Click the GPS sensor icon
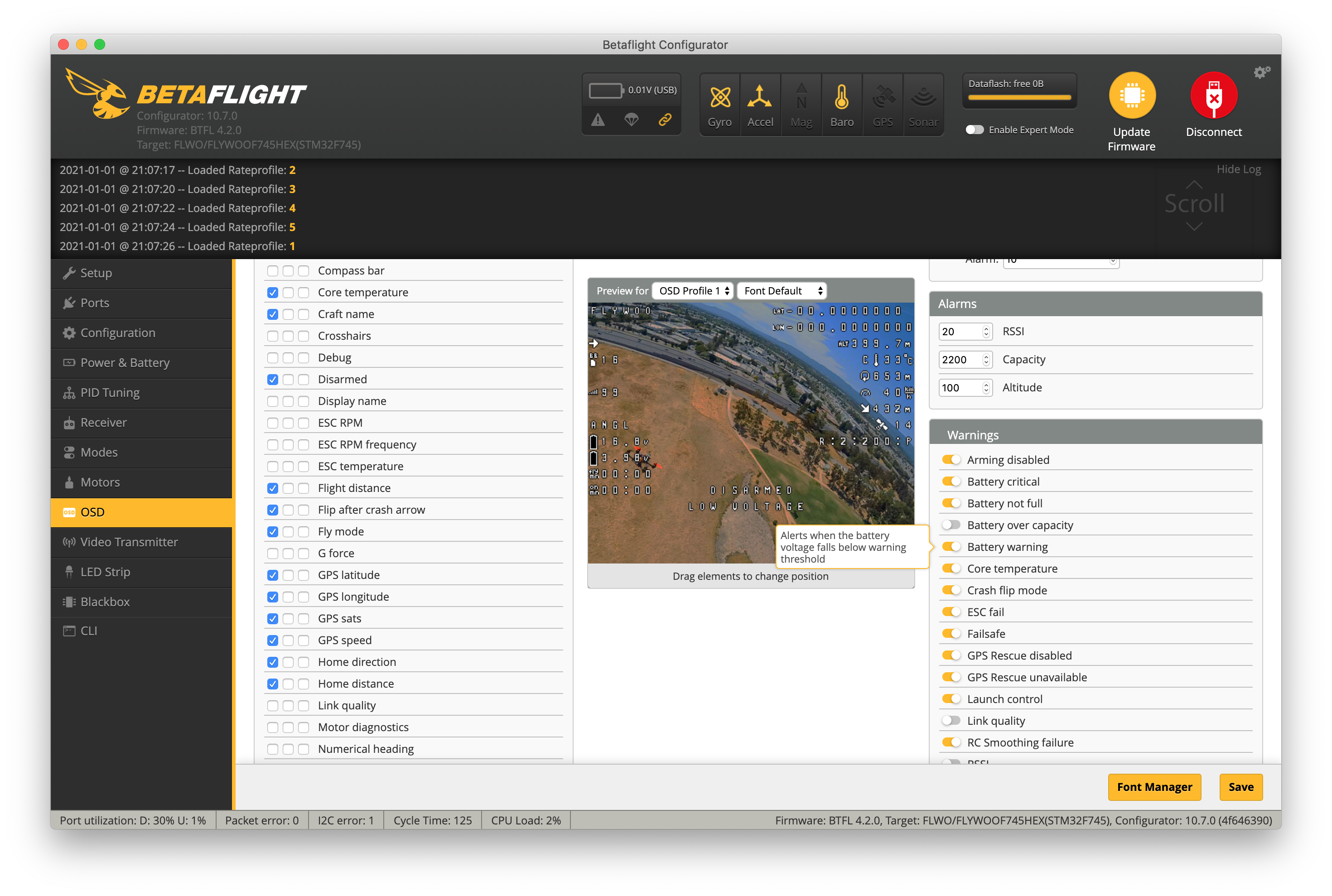1332x896 pixels. pos(883,97)
